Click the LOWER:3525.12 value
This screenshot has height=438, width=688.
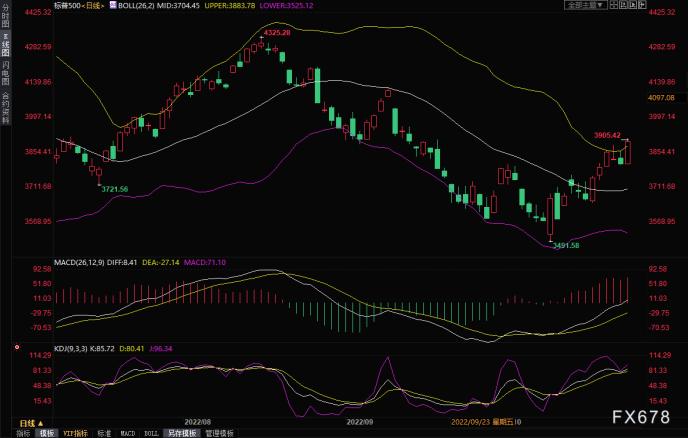pyautogui.click(x=287, y=6)
